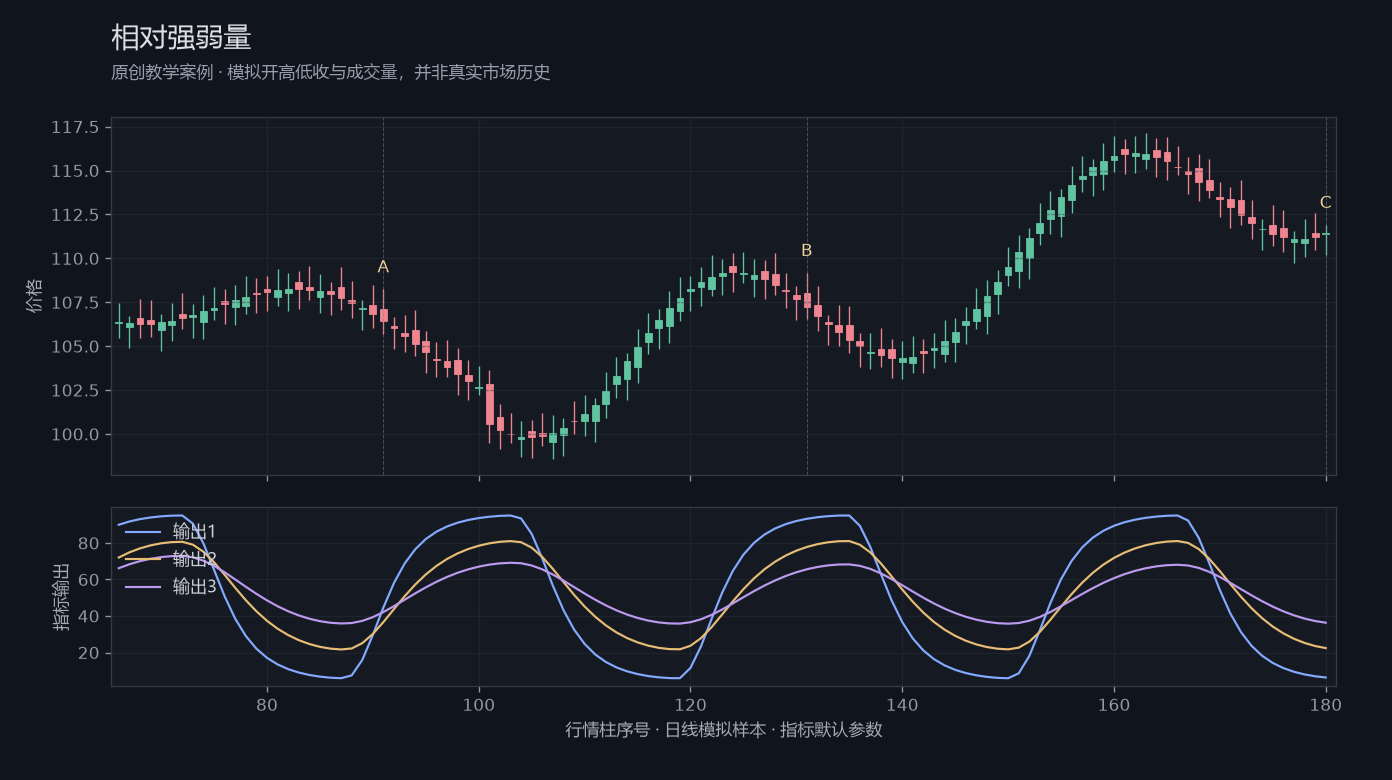Click the 117.5 price tick label

pyautogui.click(x=76, y=127)
